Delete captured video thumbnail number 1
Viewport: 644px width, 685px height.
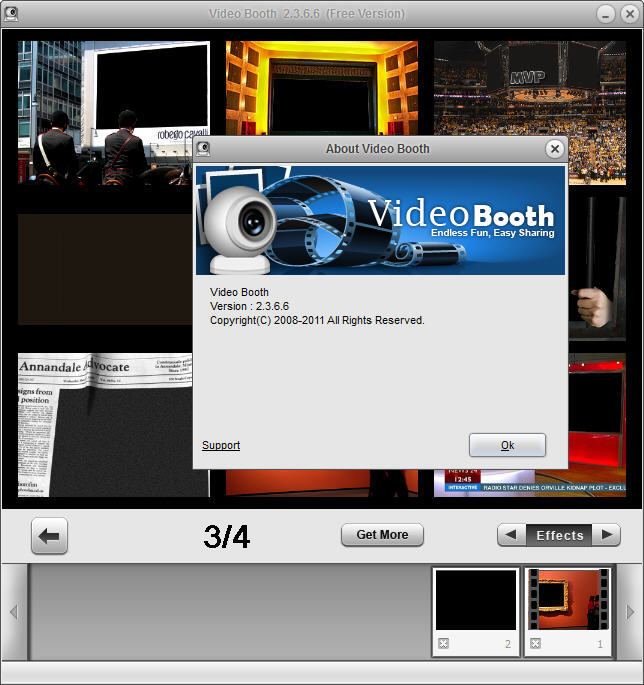pyautogui.click(x=535, y=643)
